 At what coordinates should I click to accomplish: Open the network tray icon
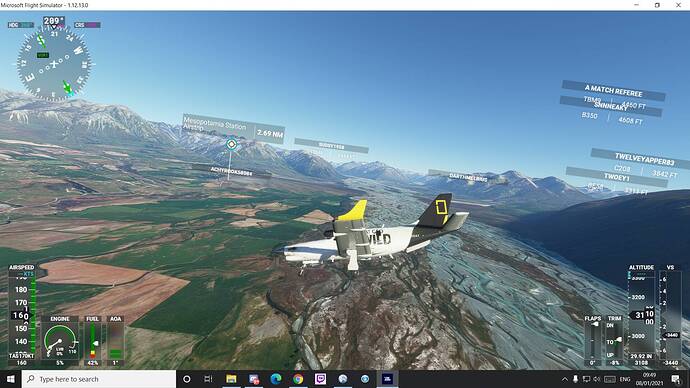586,379
